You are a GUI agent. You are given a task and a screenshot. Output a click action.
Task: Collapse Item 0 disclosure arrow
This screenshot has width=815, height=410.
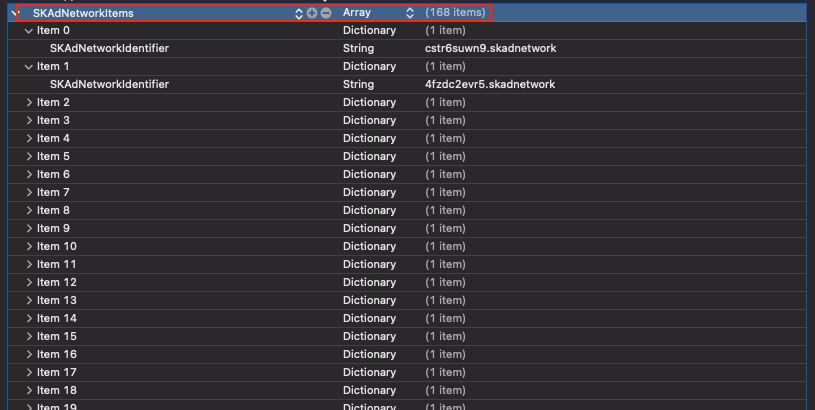click(x=28, y=31)
